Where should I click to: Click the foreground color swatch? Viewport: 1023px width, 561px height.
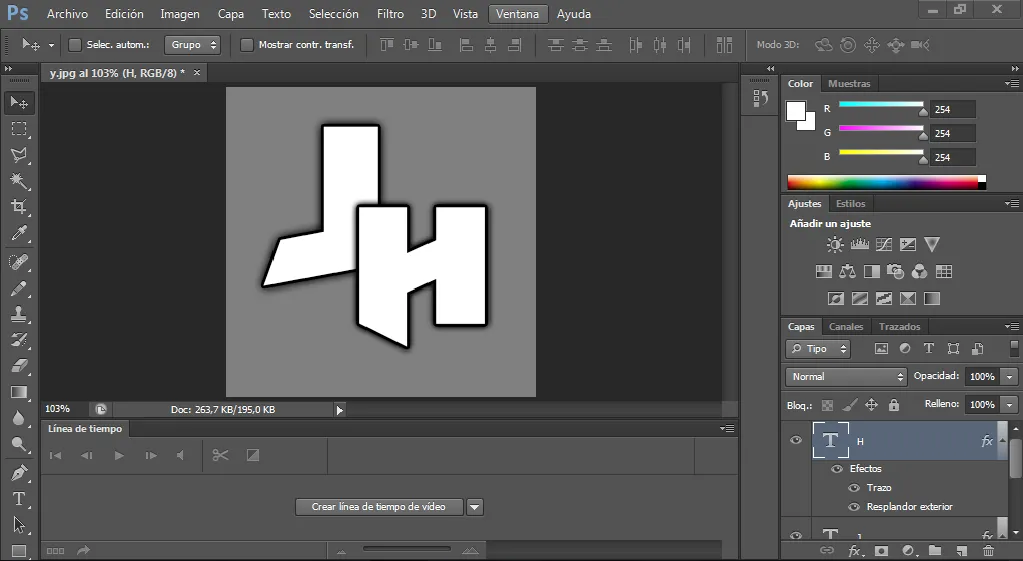pos(795,111)
